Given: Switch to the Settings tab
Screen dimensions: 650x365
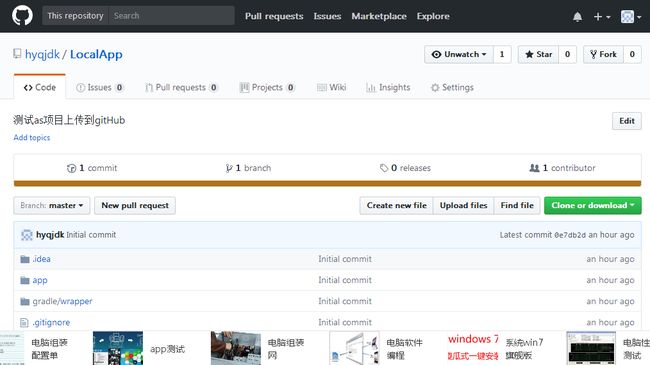Looking at the screenshot, I should (452, 88).
